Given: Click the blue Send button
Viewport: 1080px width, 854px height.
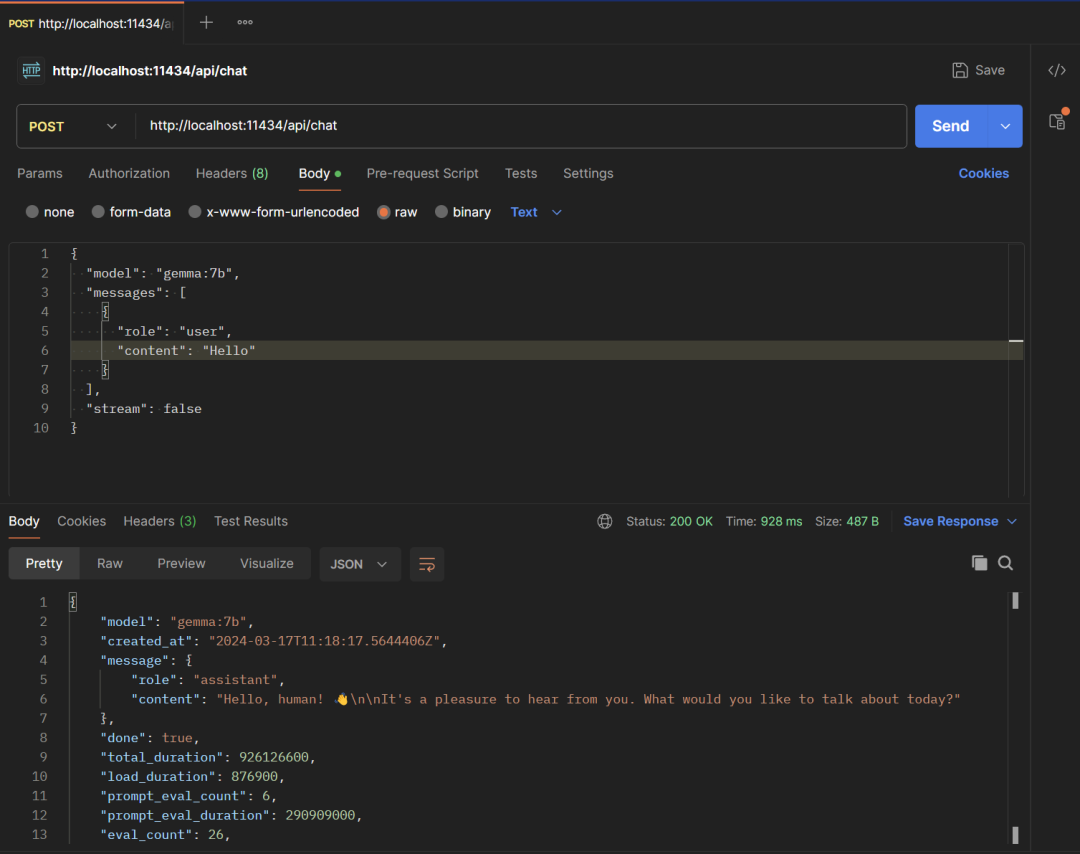Looking at the screenshot, I should [x=950, y=126].
